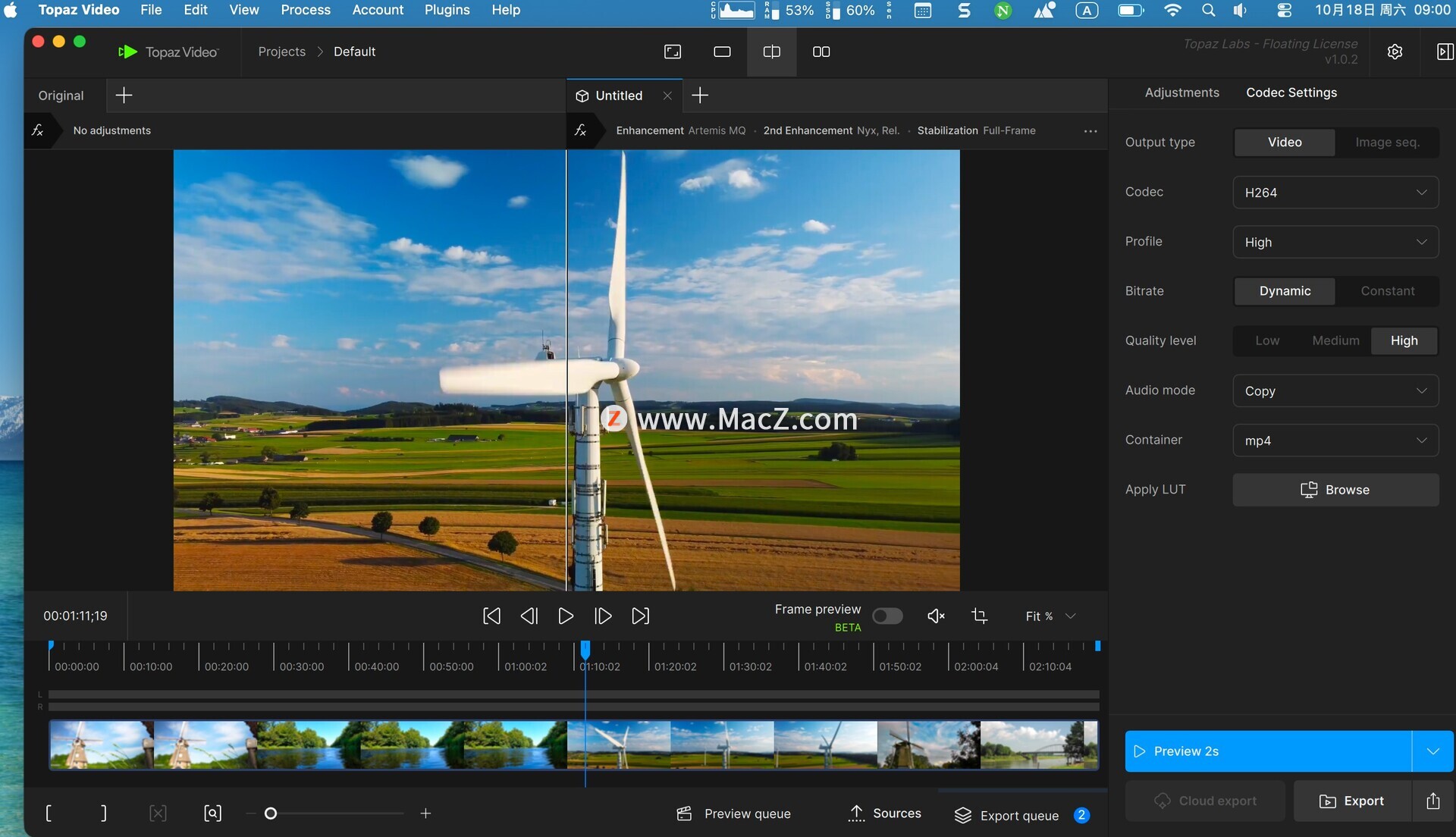Open the settings gear icon
Viewport: 1456px width, 837px height.
pyautogui.click(x=1395, y=52)
